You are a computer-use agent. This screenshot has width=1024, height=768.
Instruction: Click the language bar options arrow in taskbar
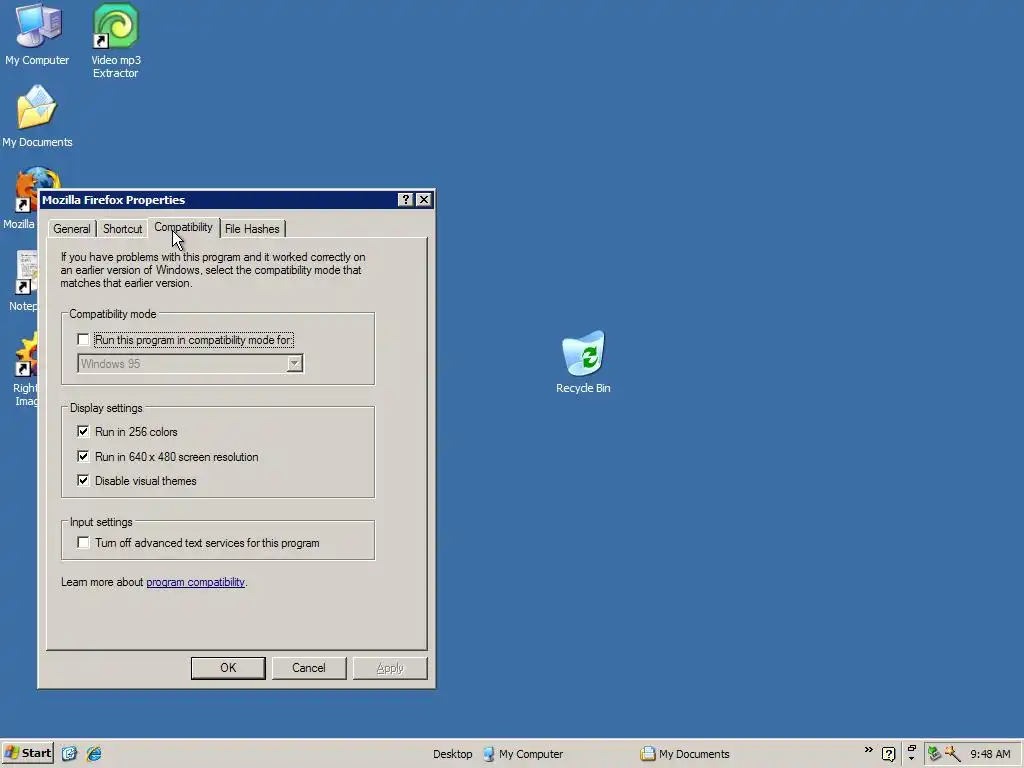coord(912,758)
